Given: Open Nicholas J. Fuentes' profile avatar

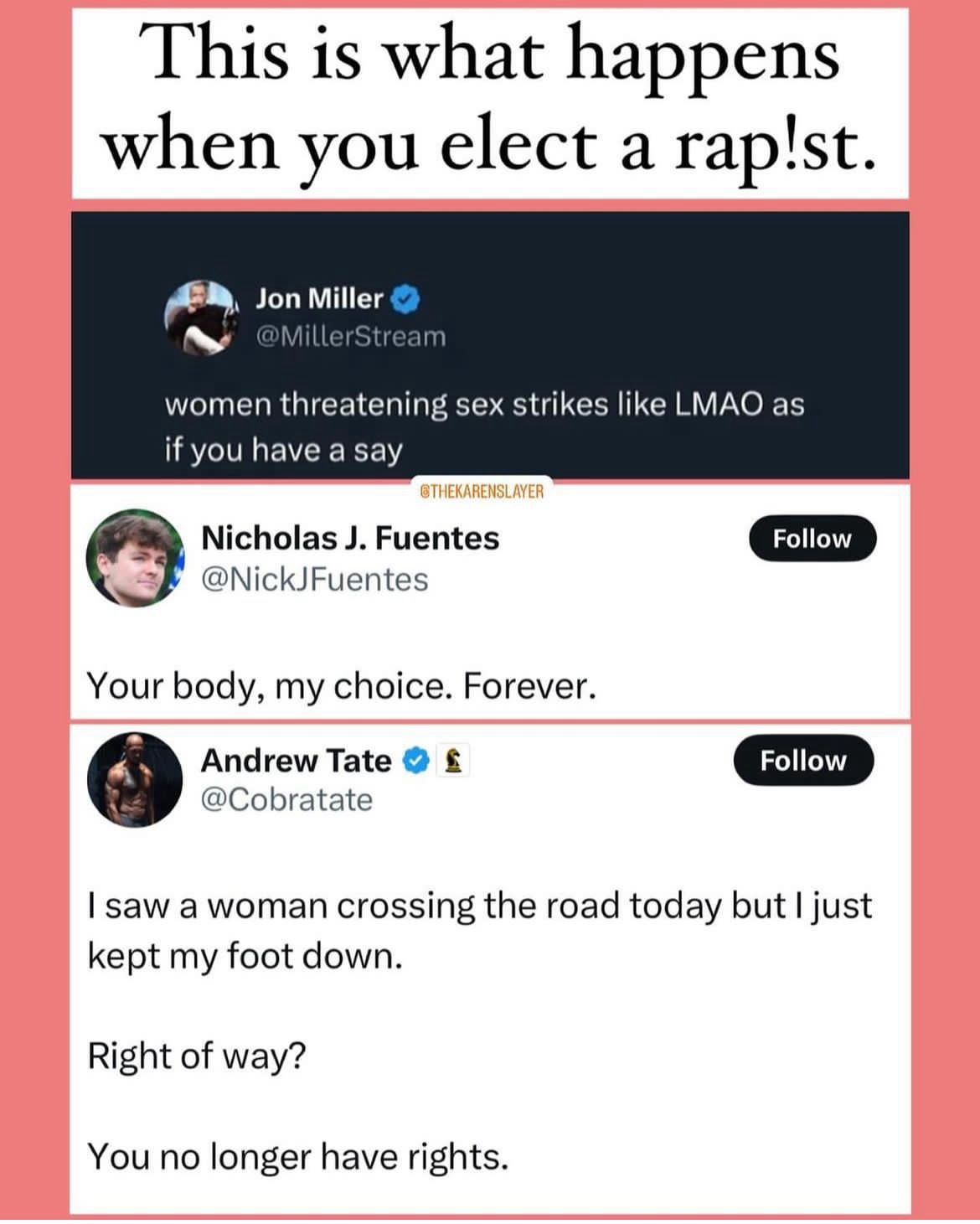Looking at the screenshot, I should point(135,557).
